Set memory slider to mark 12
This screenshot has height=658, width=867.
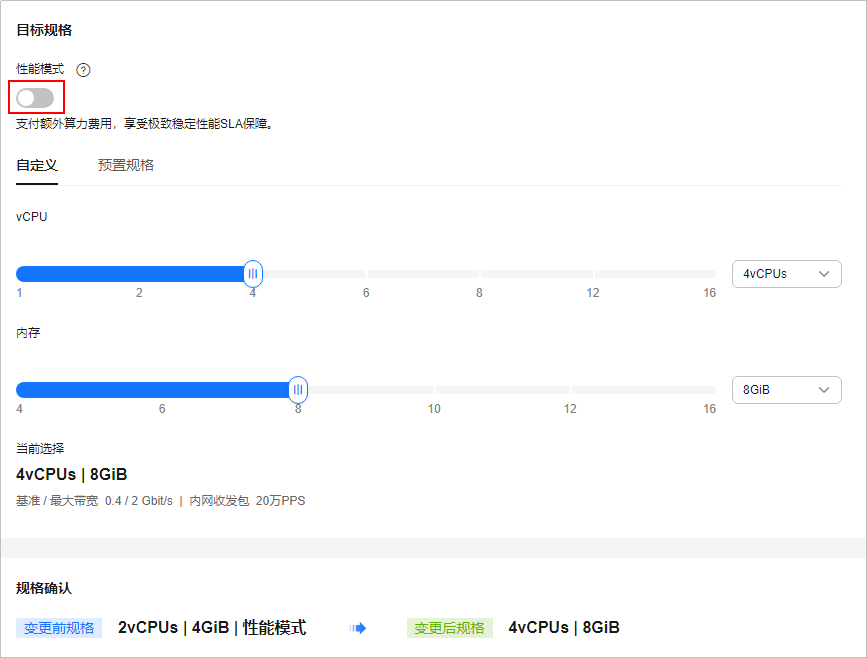pos(570,390)
